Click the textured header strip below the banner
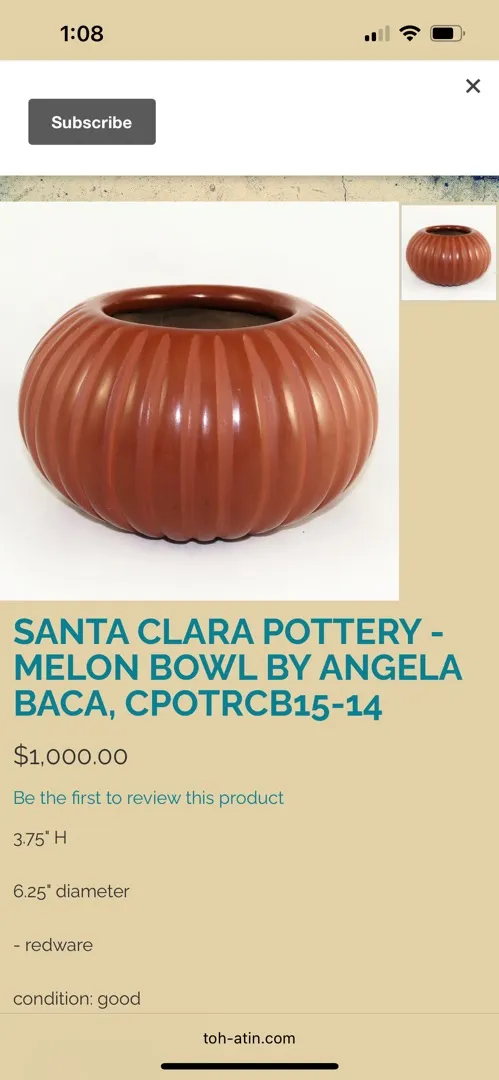The width and height of the screenshot is (499, 1080). 250,188
